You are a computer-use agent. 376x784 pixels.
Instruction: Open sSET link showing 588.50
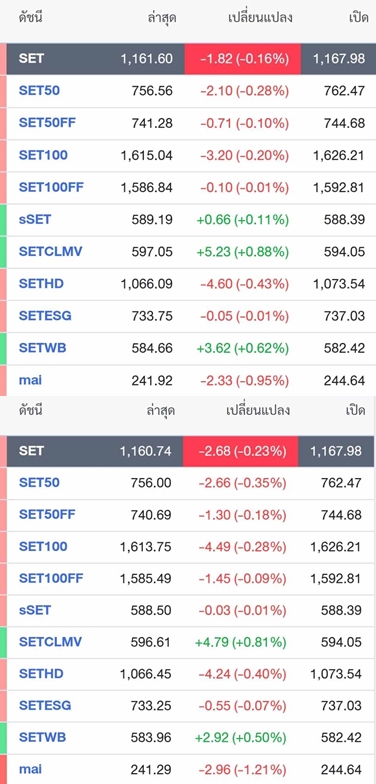tap(35, 610)
